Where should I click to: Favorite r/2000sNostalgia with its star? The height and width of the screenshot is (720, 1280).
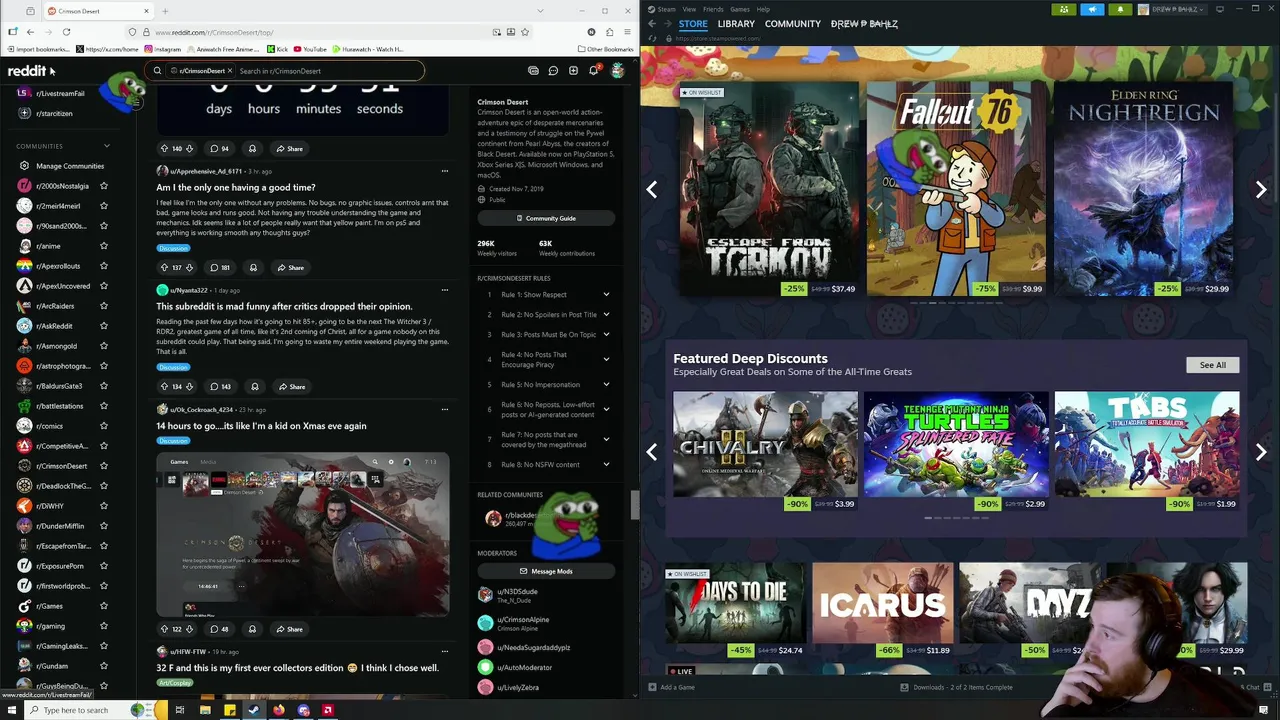pos(104,186)
